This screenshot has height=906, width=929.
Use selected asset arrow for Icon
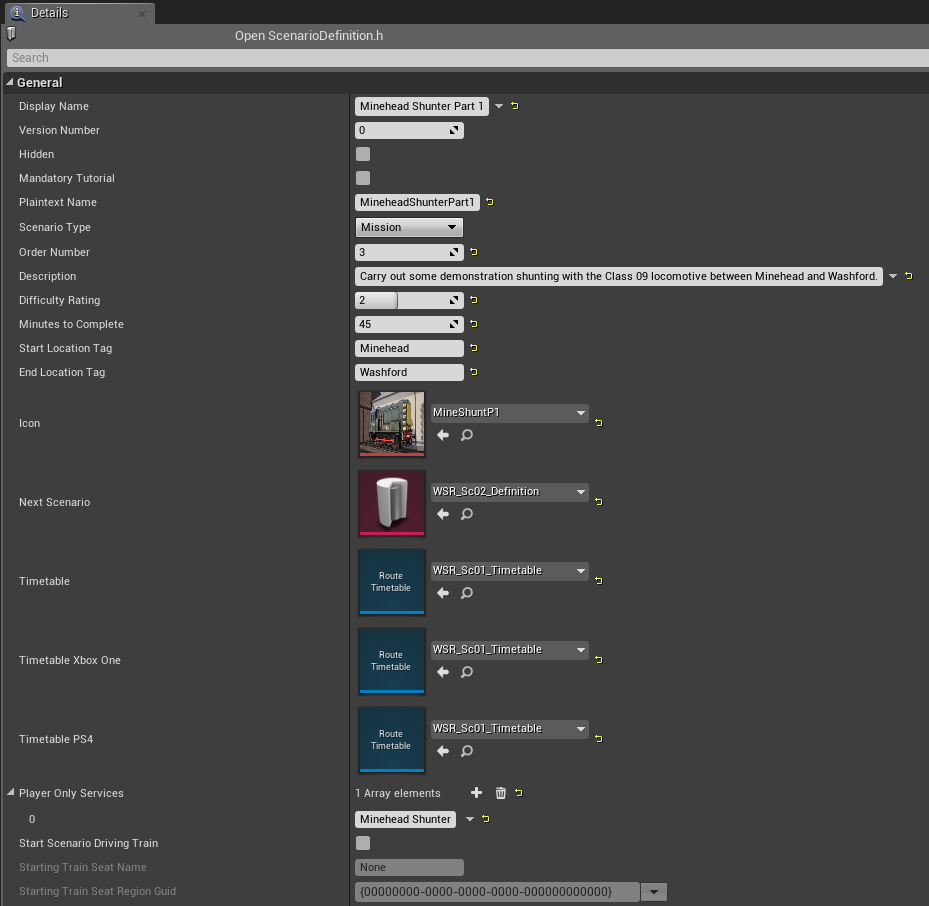click(443, 435)
